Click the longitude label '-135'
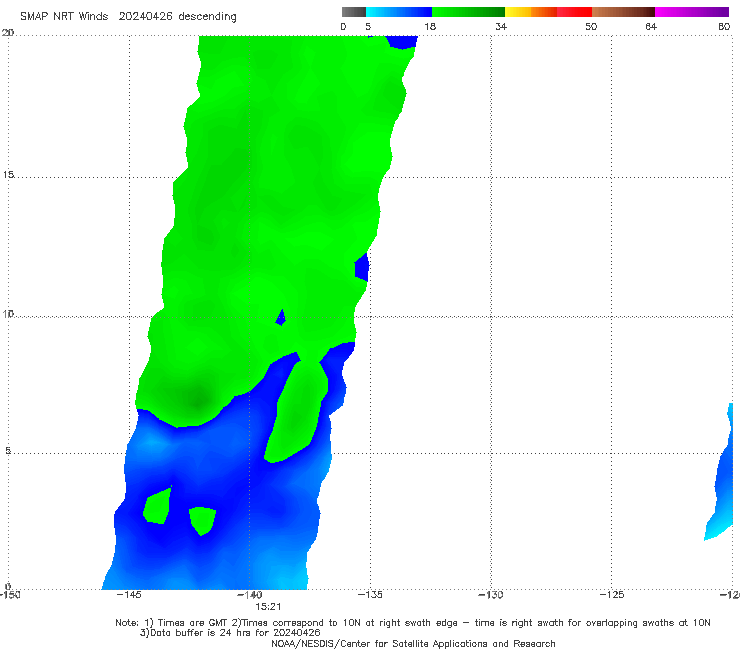This screenshot has height=650, width=740. tap(370, 595)
